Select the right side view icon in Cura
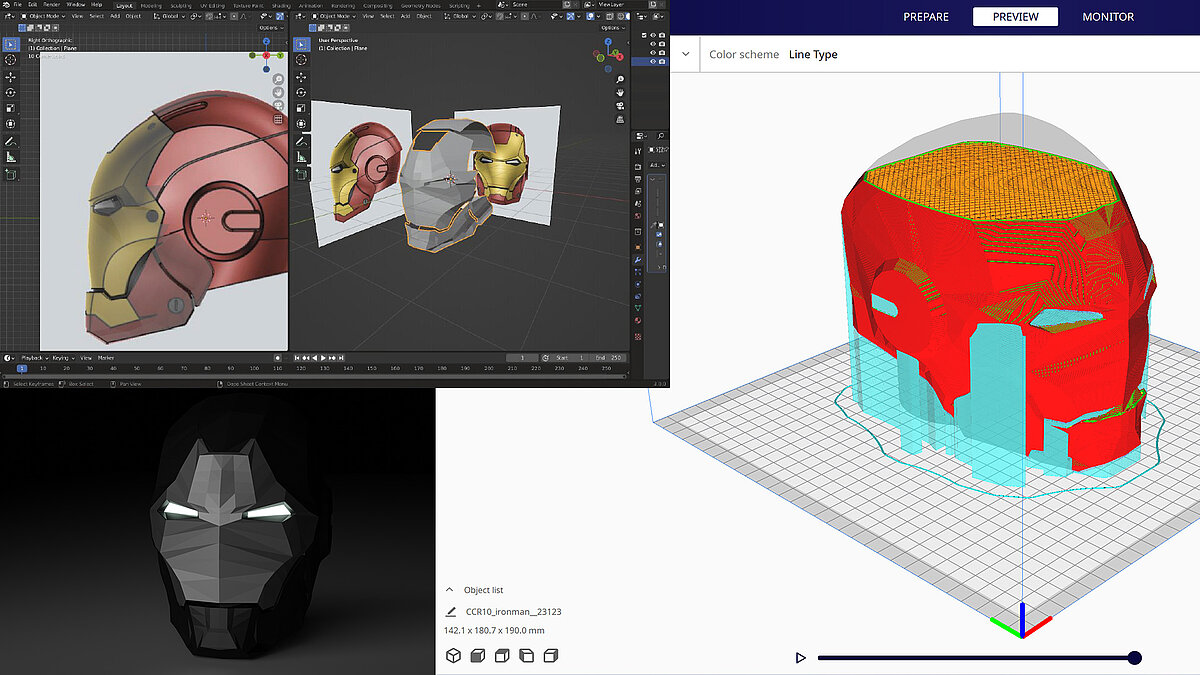Image resolution: width=1200 pixels, height=675 pixels. (552, 656)
